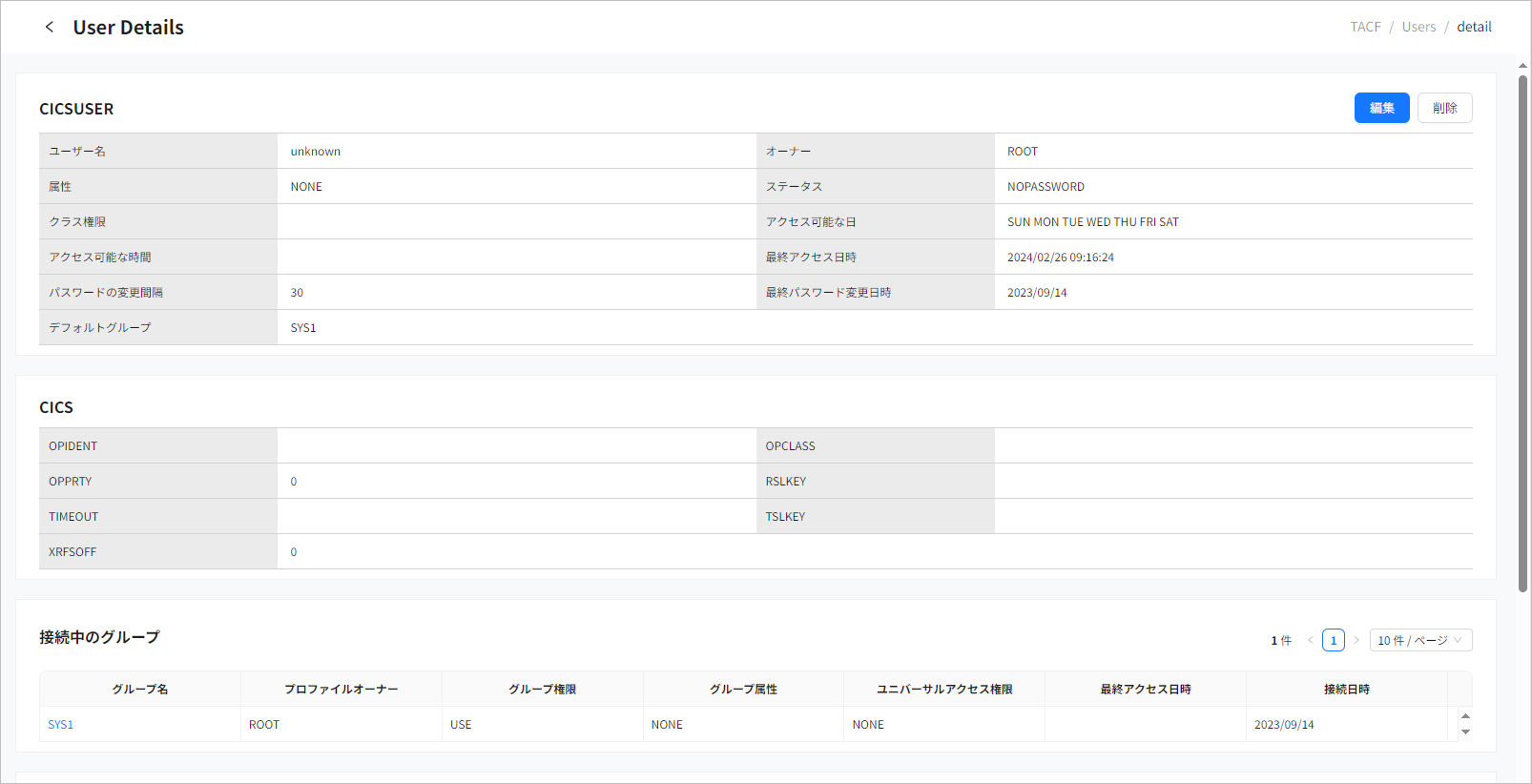Click the プロファイルオーナー column header

[342, 689]
